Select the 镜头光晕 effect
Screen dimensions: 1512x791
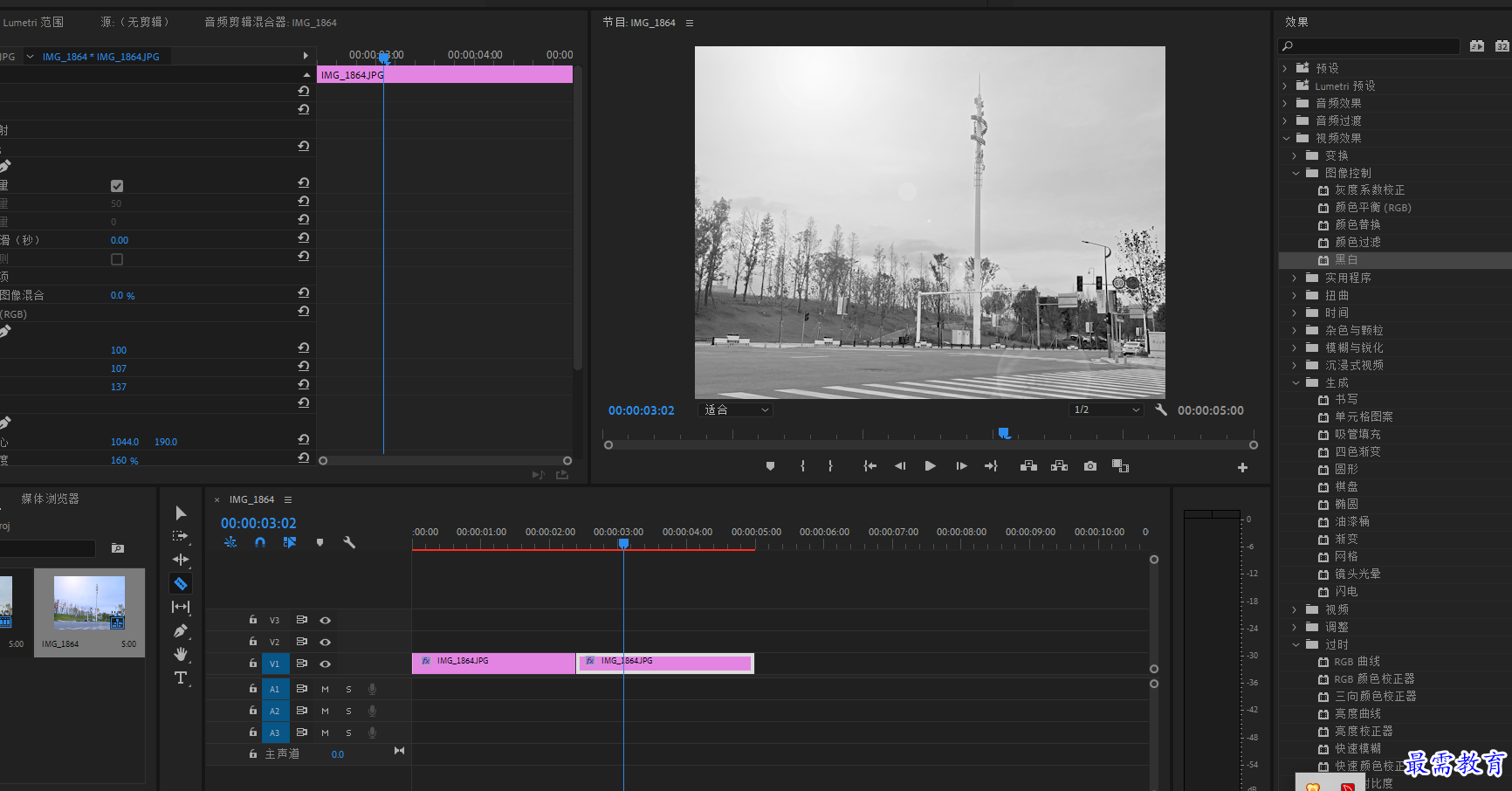point(1357,574)
